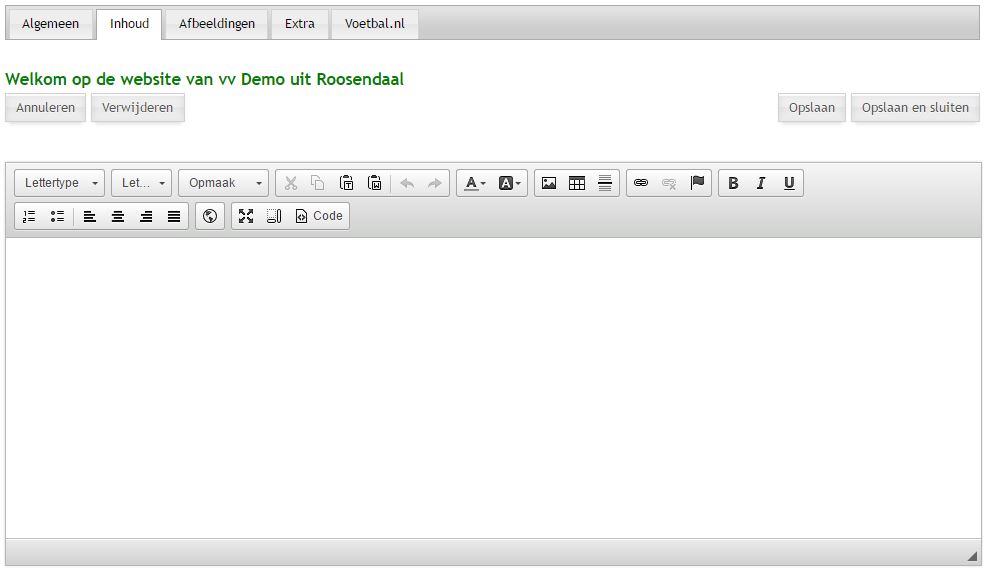The image size is (988, 573).
Task: Click the Cut scissors icon
Action: coord(290,183)
